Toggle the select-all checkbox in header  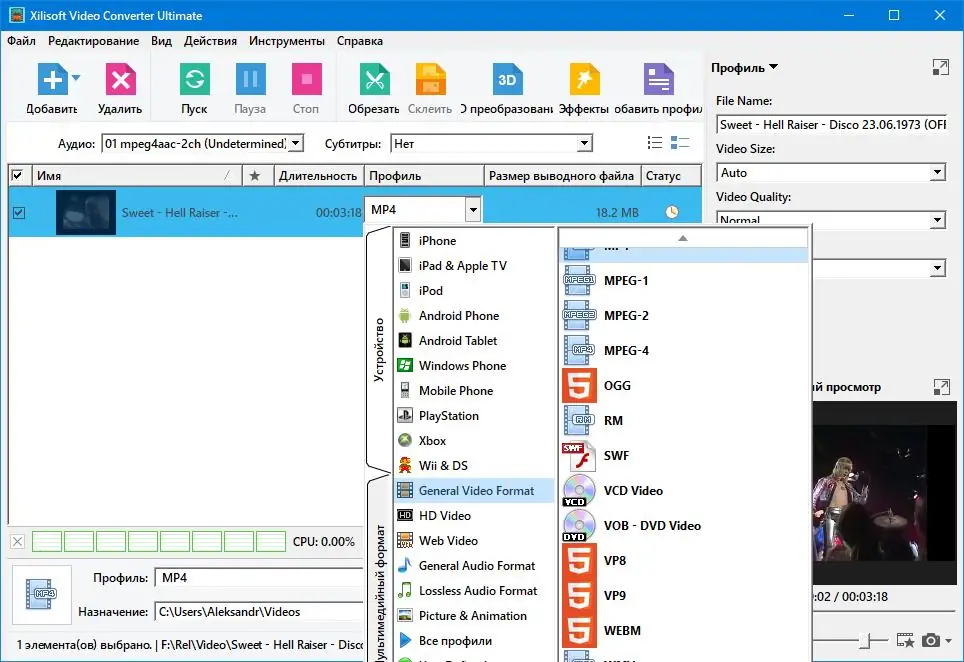(17, 176)
